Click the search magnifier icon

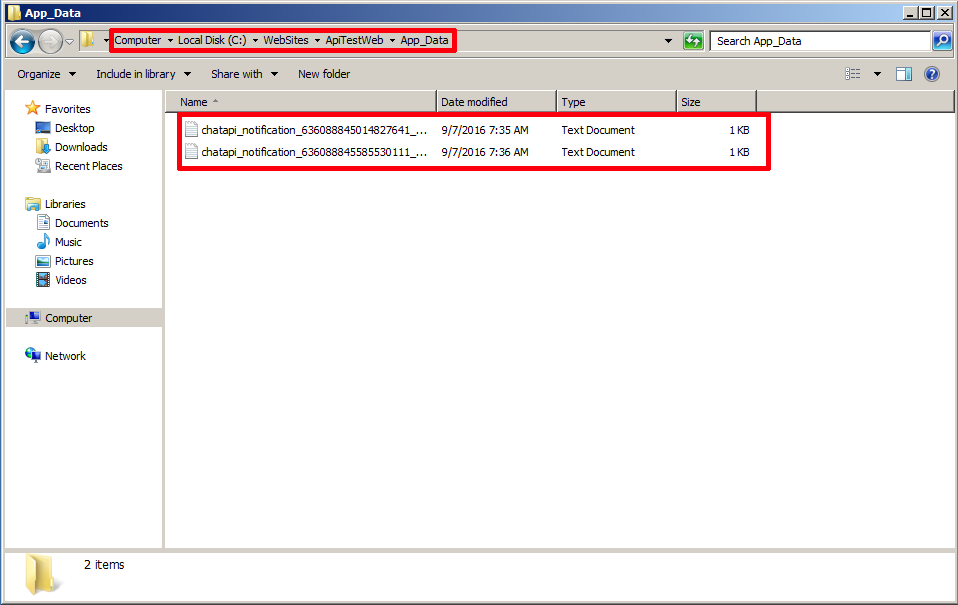[942, 41]
